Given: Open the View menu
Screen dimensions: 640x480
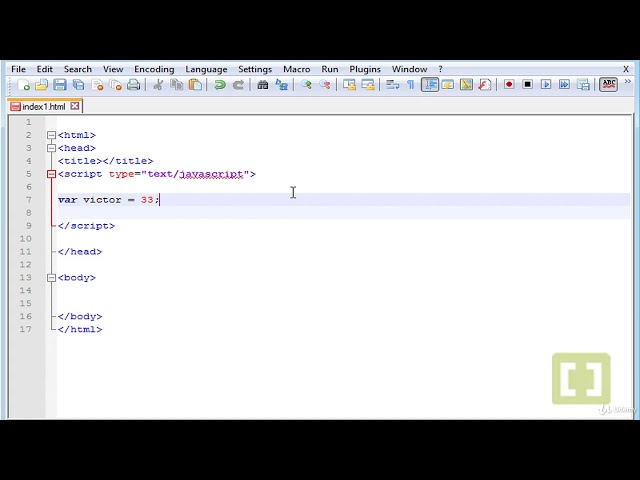Looking at the screenshot, I should tap(113, 69).
